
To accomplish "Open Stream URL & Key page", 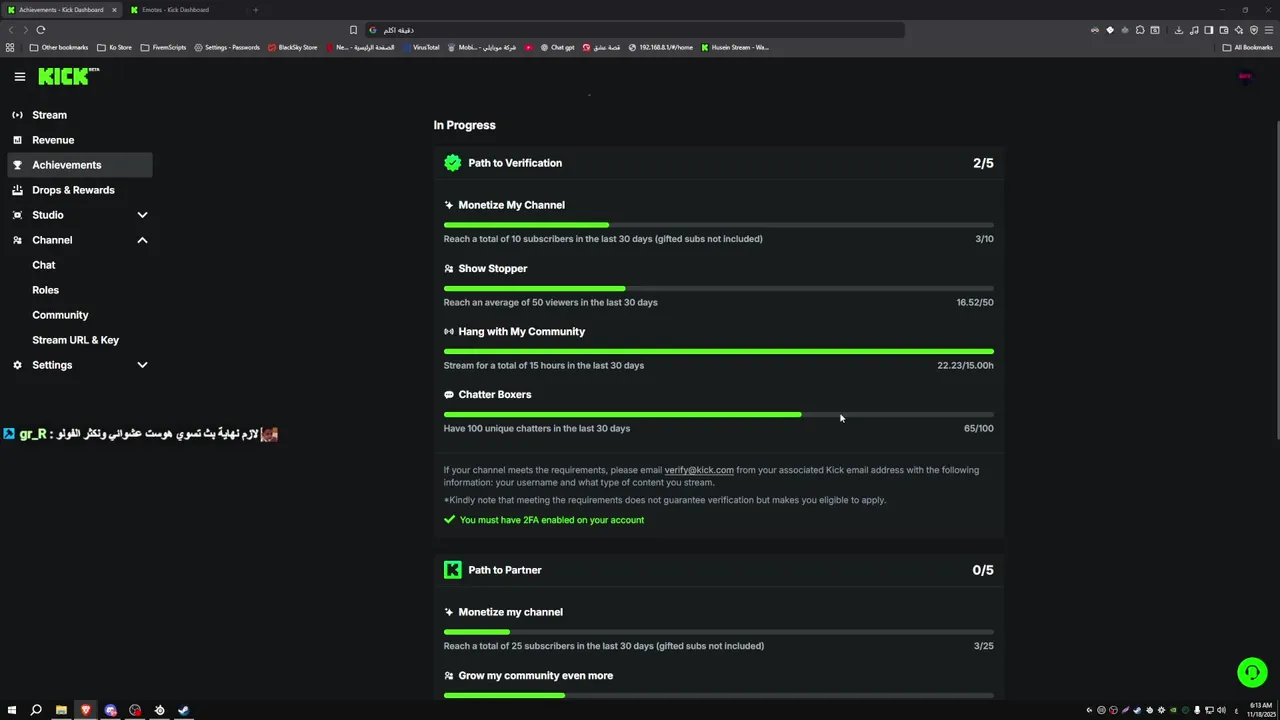I will tap(75, 340).
